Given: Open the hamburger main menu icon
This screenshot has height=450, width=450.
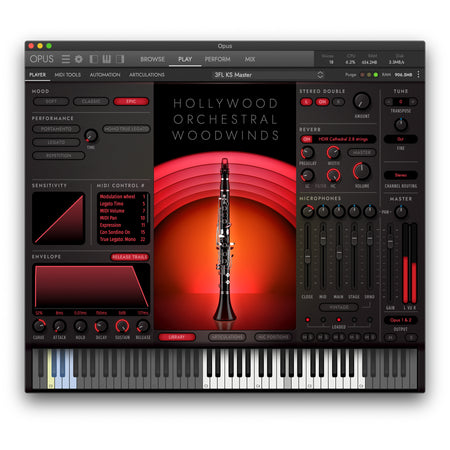Looking at the screenshot, I should click(66, 59).
